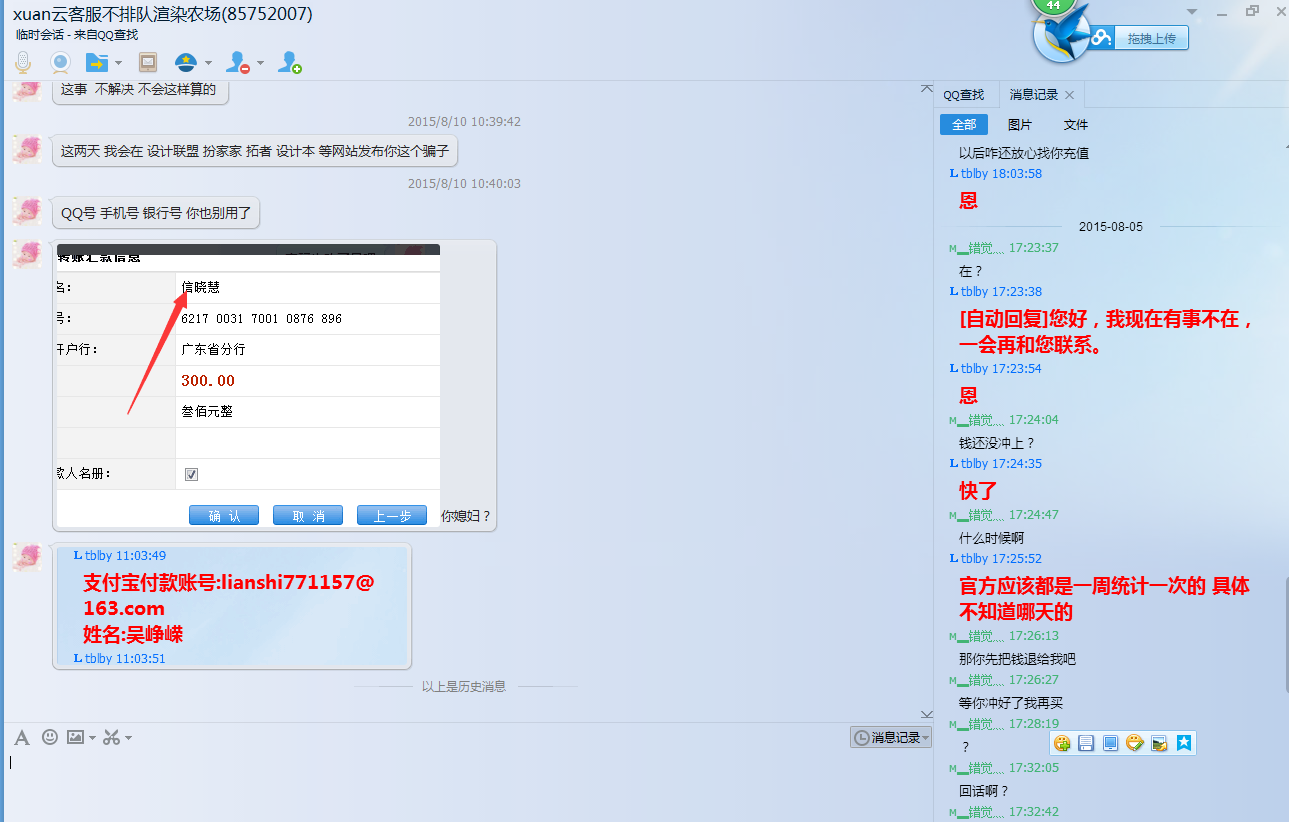The image size is (1289, 822).
Task: Open the window menu triangle at top right
Action: tap(1192, 12)
